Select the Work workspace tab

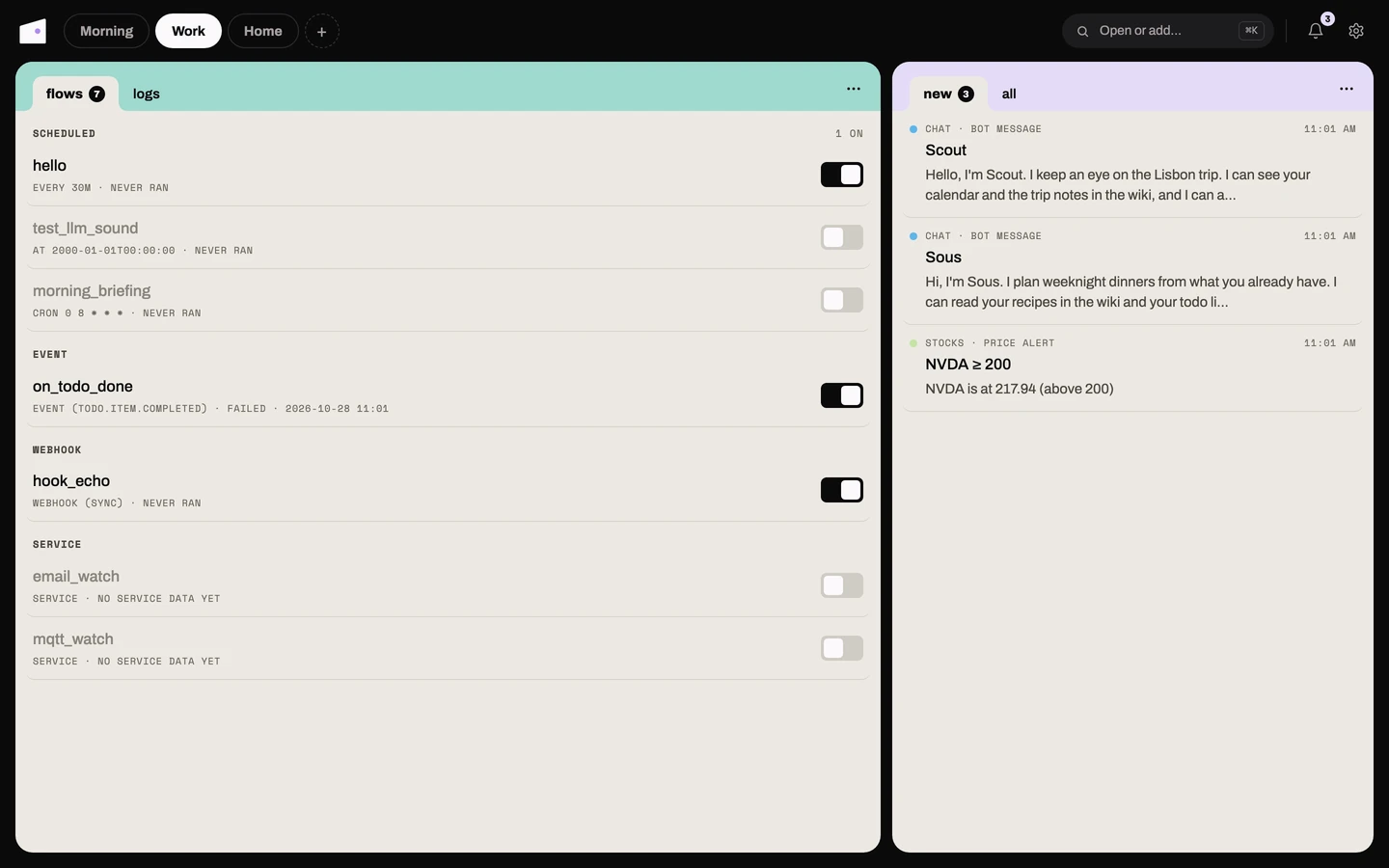point(188,31)
